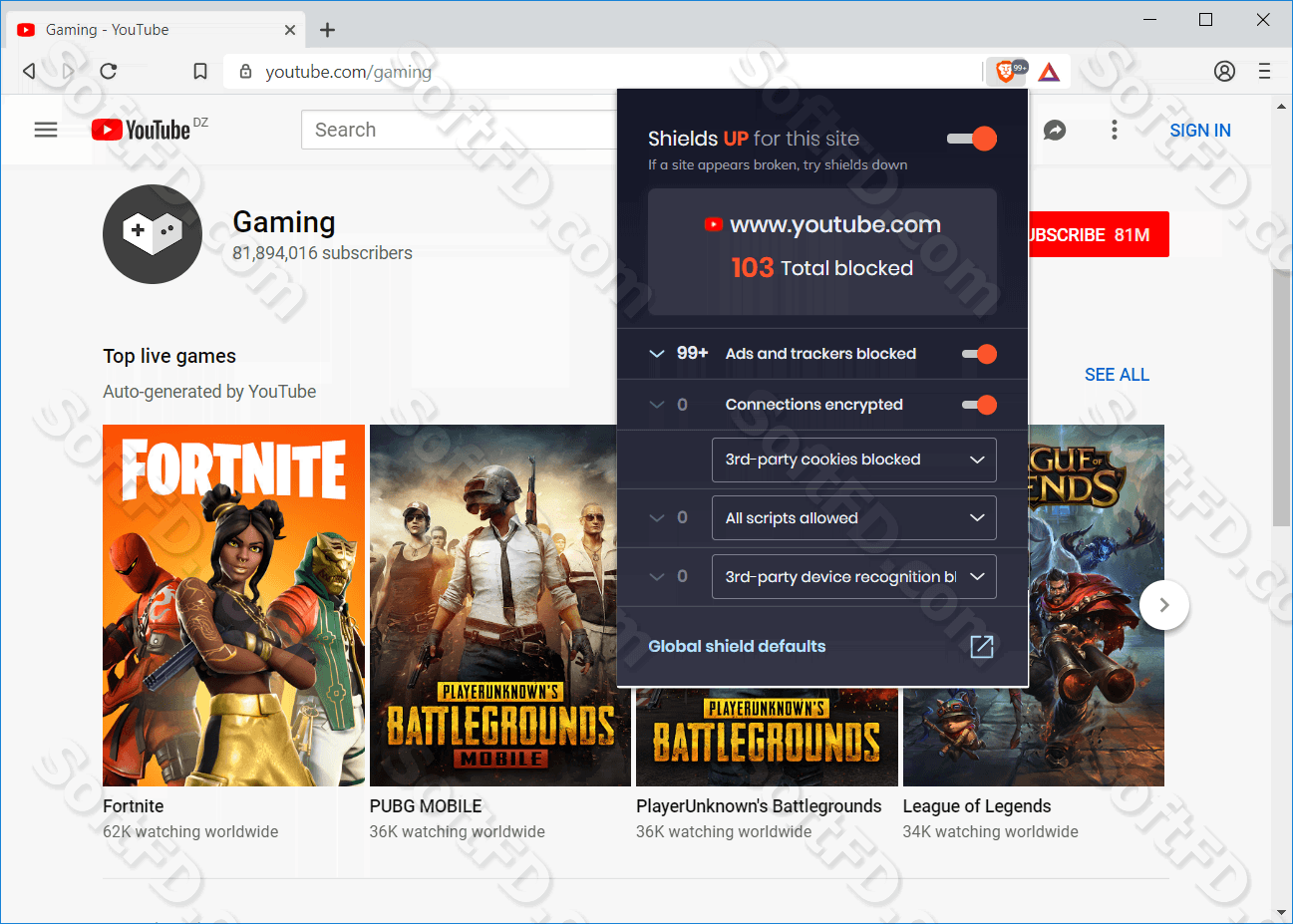
Task: Click League of Legends title link
Action: (977, 806)
